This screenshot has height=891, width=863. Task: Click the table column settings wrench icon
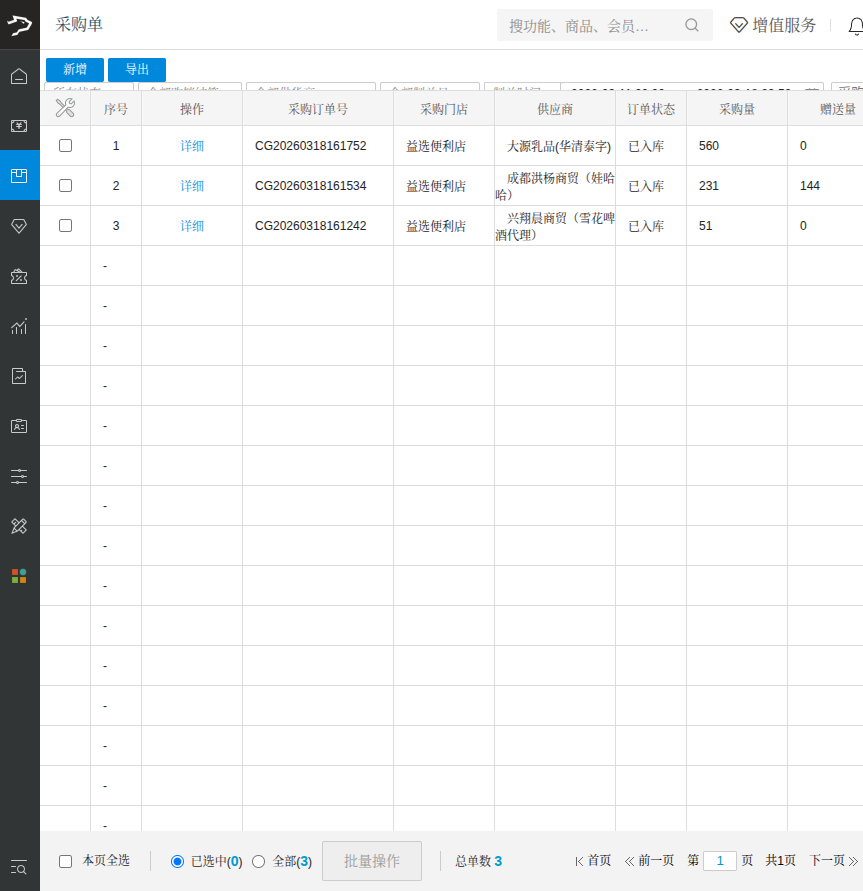pos(65,108)
